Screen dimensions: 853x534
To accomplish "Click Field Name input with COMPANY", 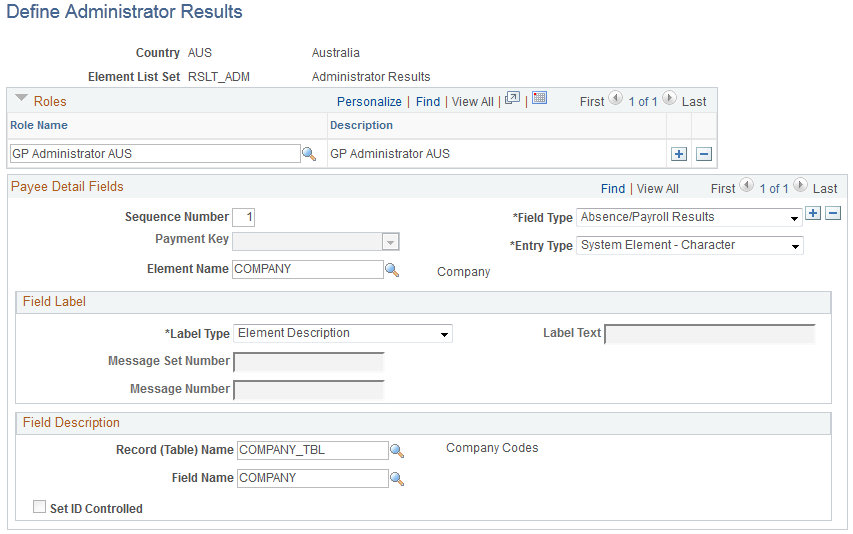I will click(312, 478).
